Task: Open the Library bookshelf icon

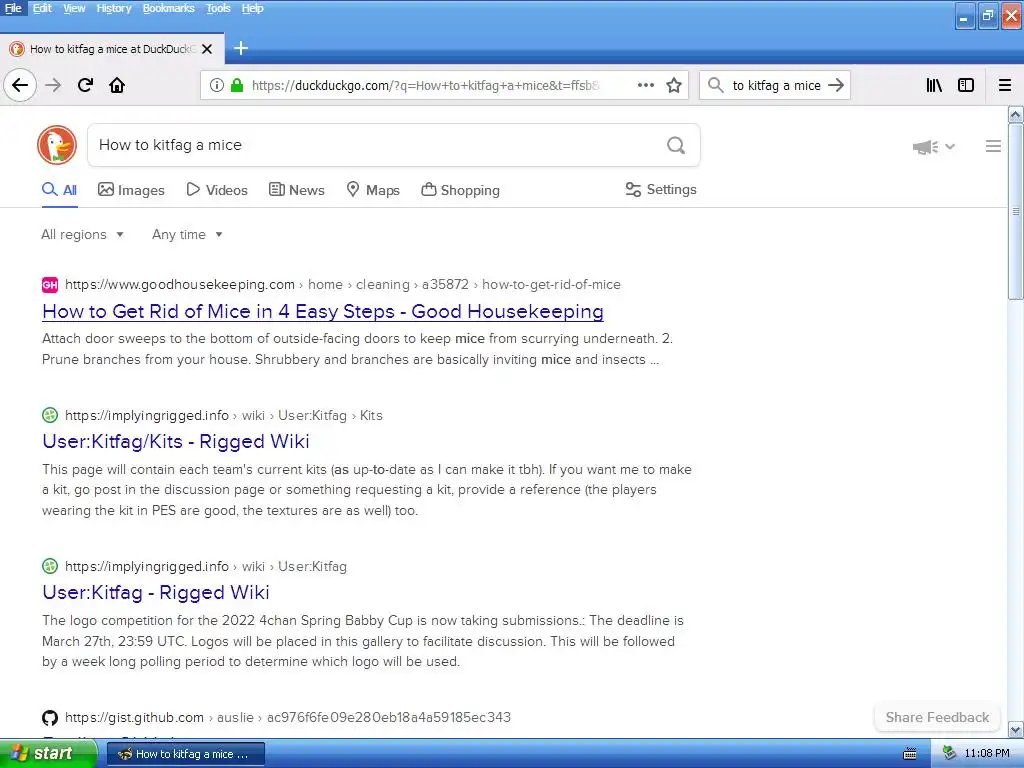Action: click(934, 85)
